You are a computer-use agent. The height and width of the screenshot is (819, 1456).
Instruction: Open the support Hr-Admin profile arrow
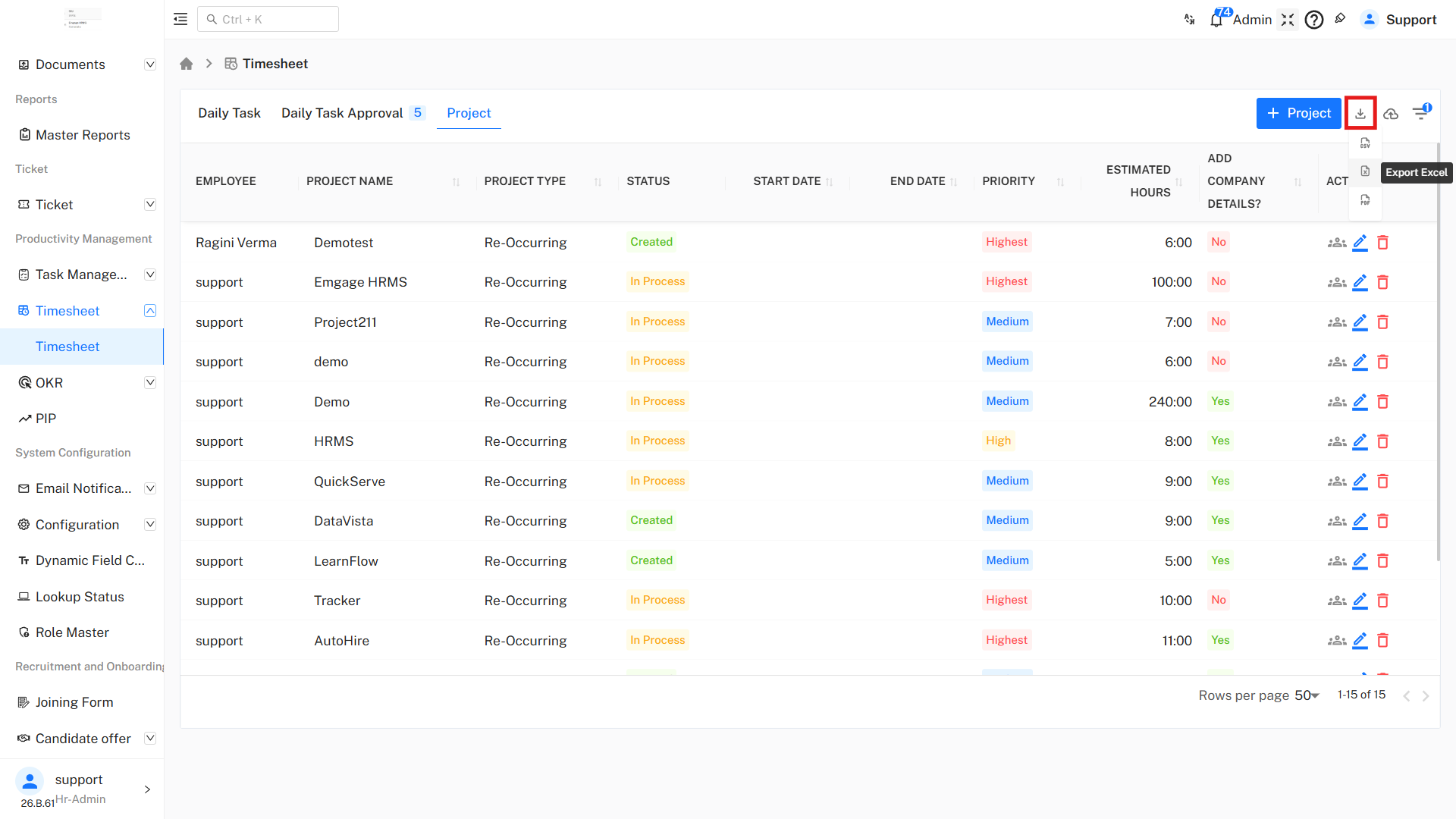(x=147, y=789)
